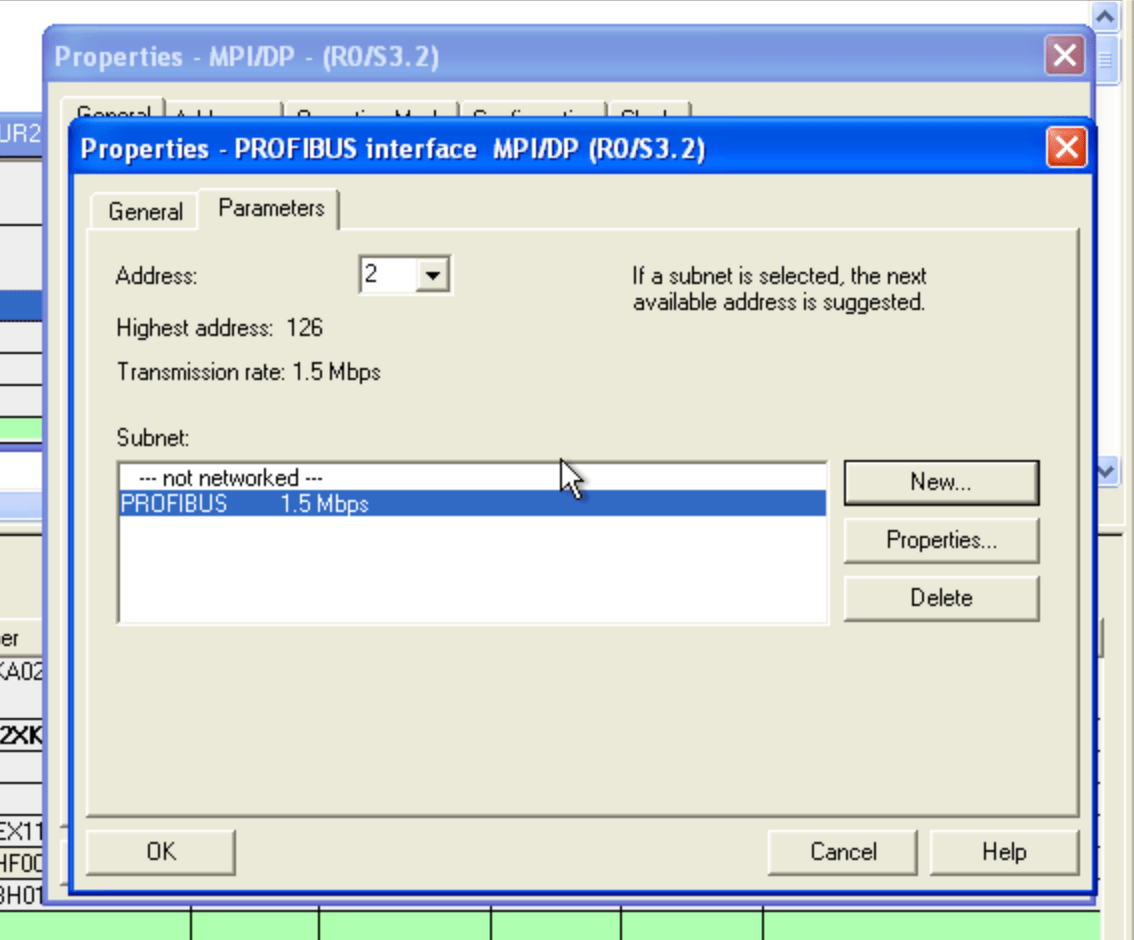
Task: Click the New... subnet button
Action: point(941,482)
